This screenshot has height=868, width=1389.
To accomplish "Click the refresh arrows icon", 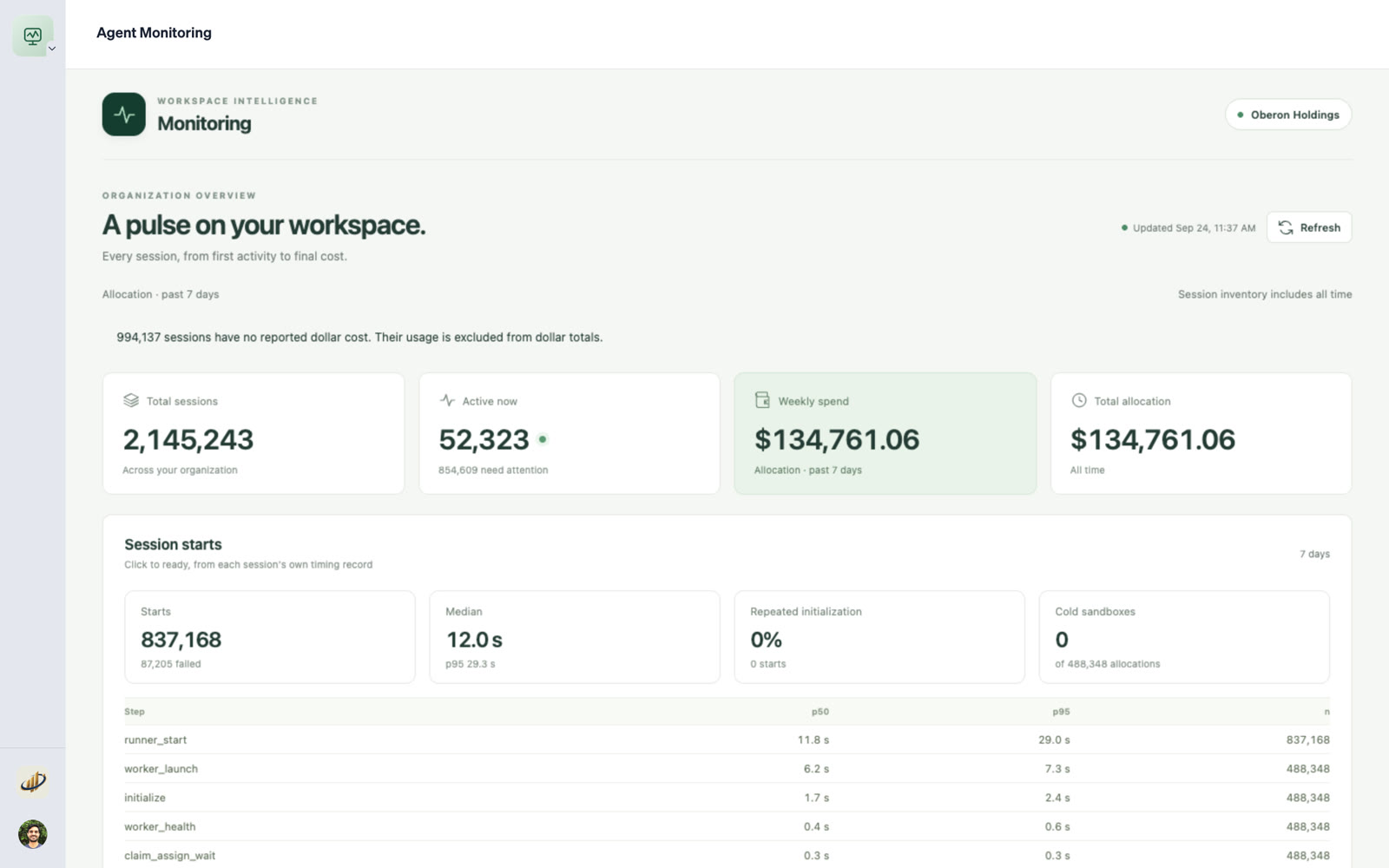I will pos(1286,227).
